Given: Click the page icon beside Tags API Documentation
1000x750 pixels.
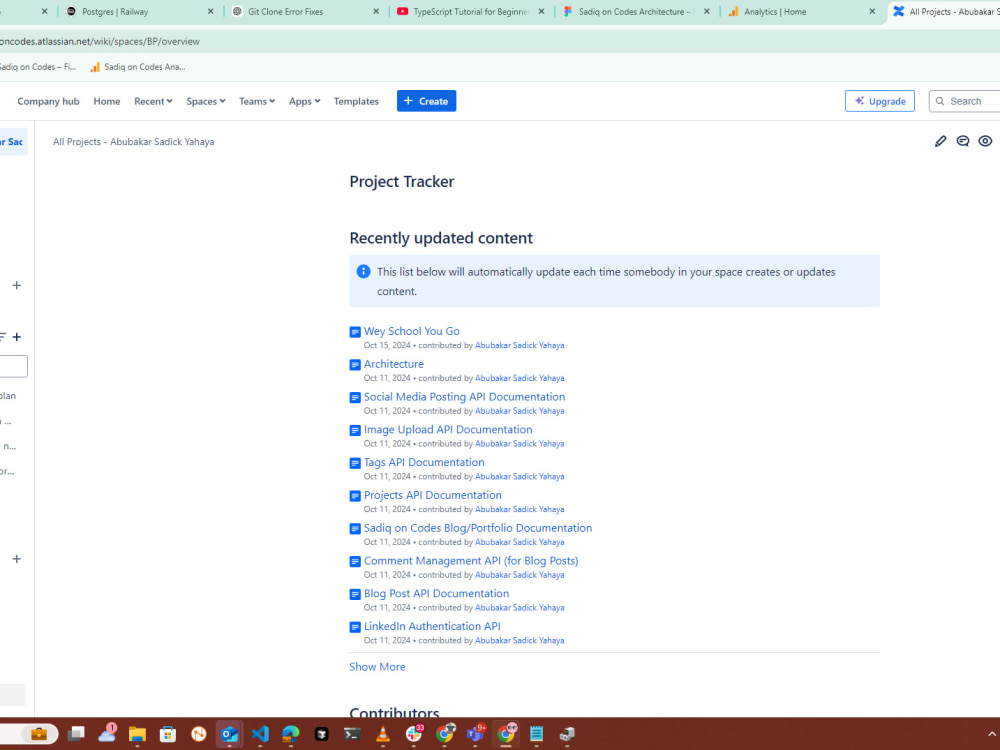Looking at the screenshot, I should tap(355, 463).
